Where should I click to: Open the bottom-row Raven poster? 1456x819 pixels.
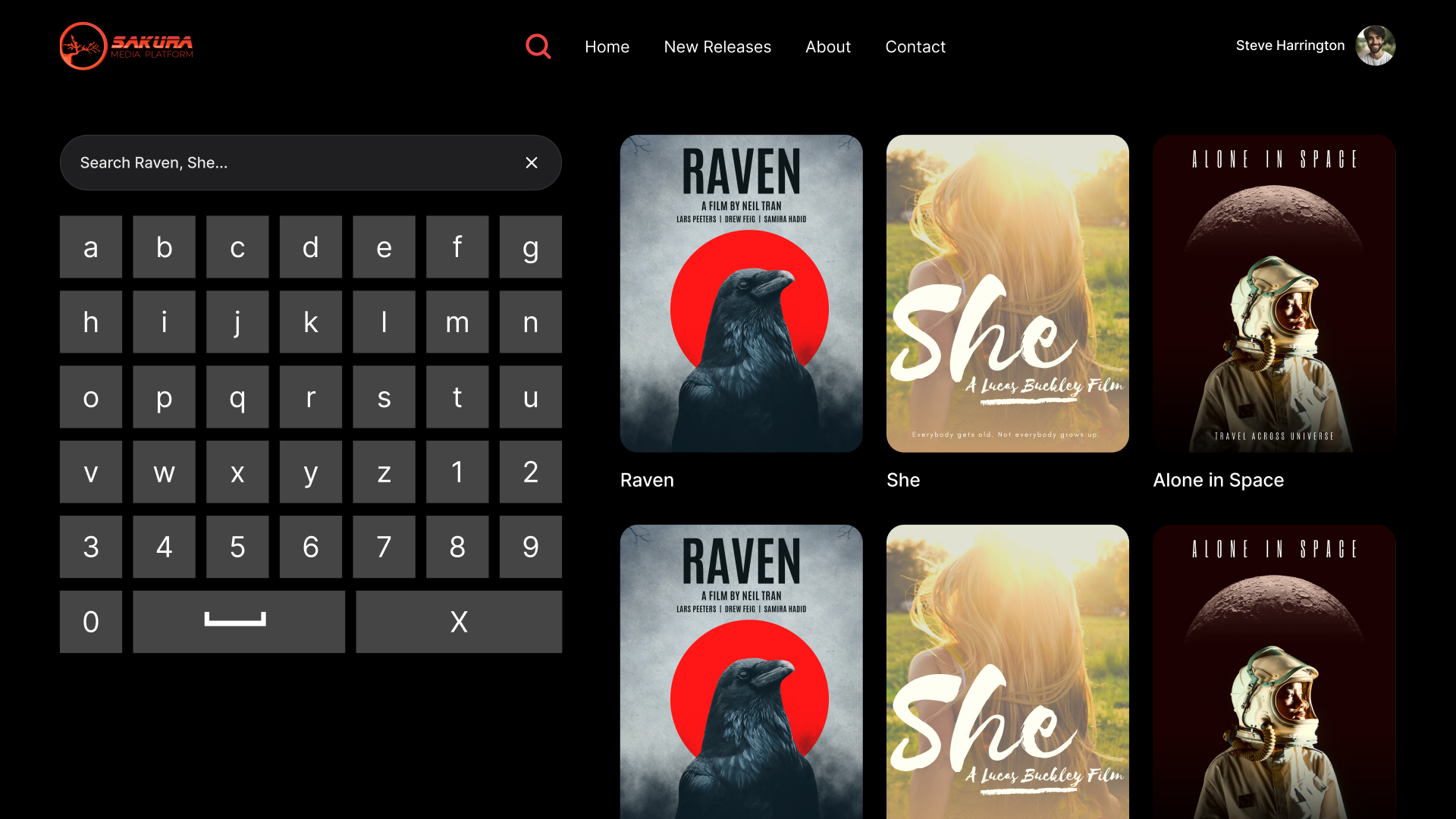741,672
